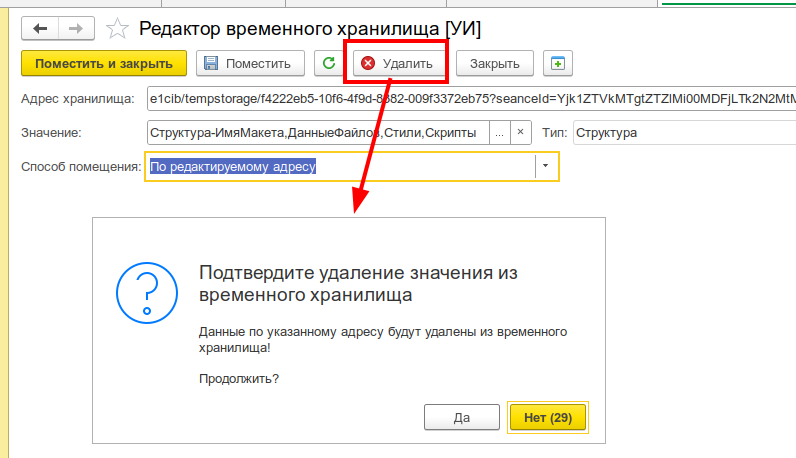796x458 pixels.
Task: Click the 'Закрыть' button
Action: (x=494, y=63)
